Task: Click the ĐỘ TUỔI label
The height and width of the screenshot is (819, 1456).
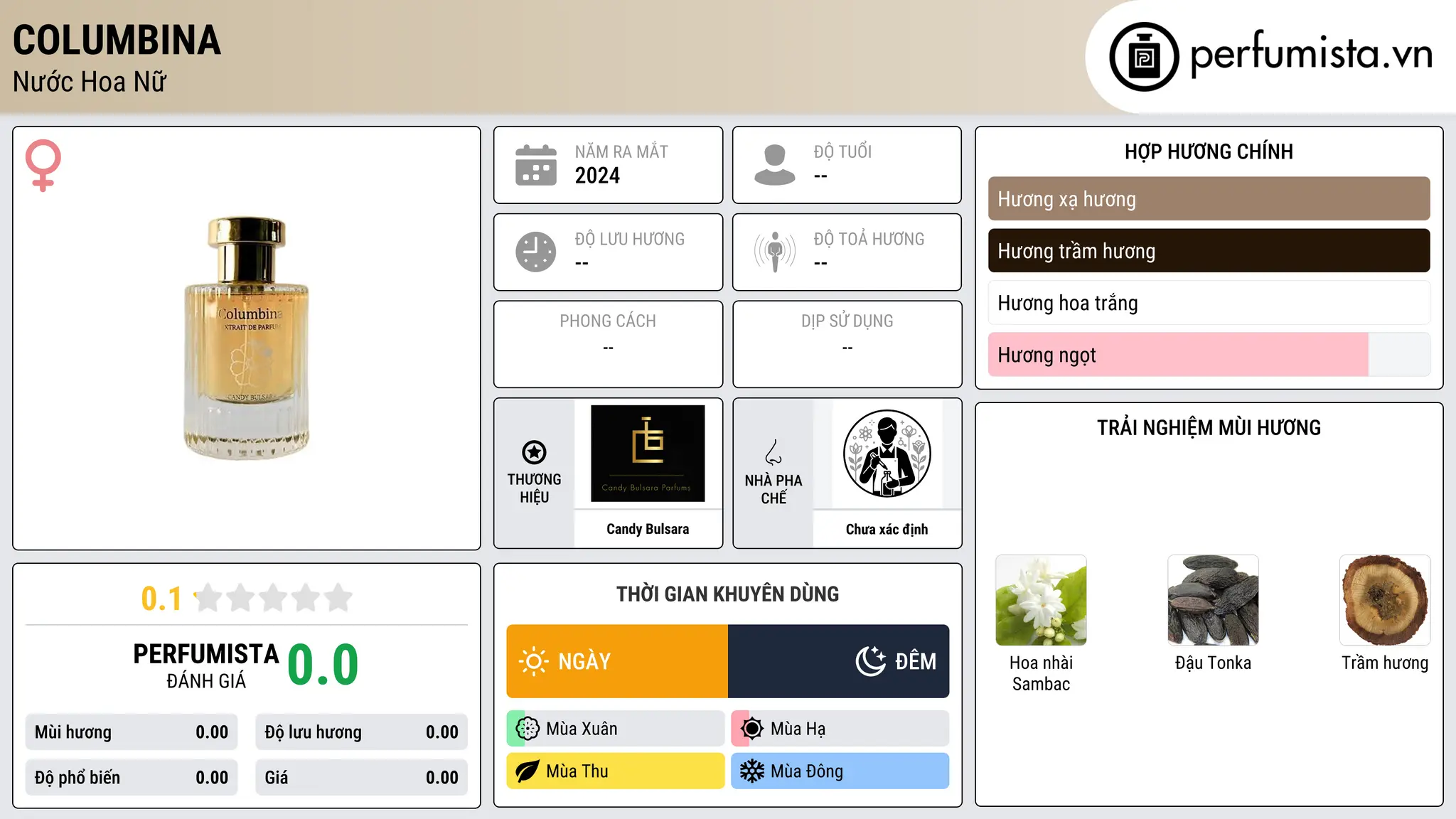Action: click(842, 151)
